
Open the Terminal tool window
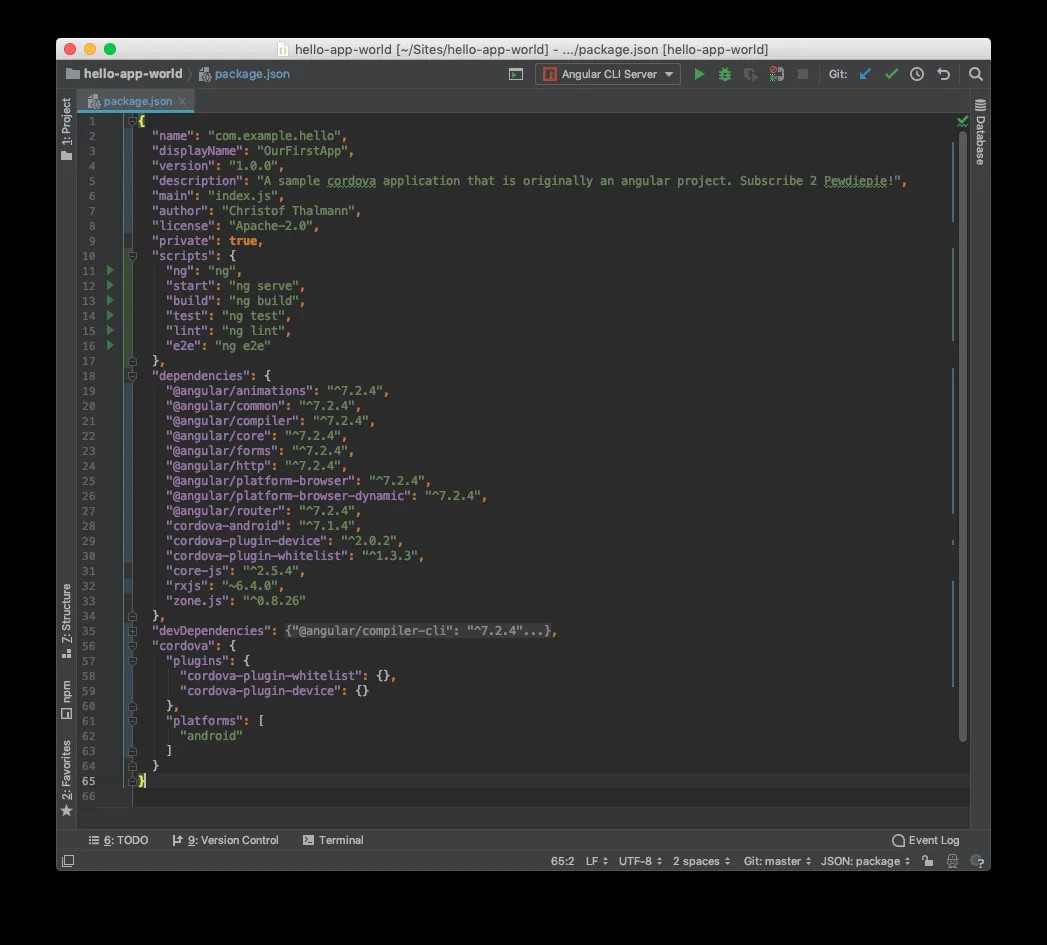tap(333, 840)
